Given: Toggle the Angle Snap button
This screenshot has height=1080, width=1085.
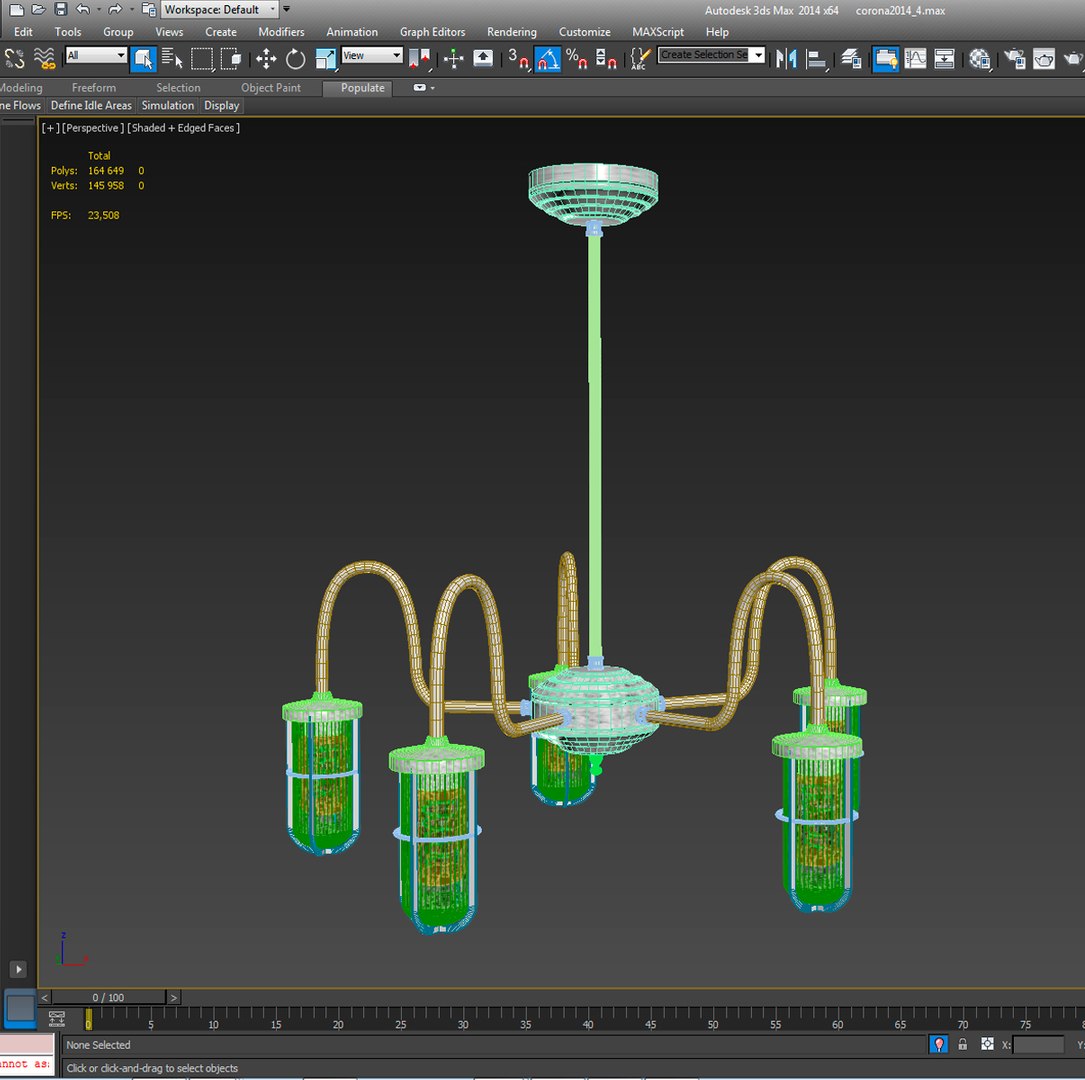Looking at the screenshot, I should pos(547,59).
